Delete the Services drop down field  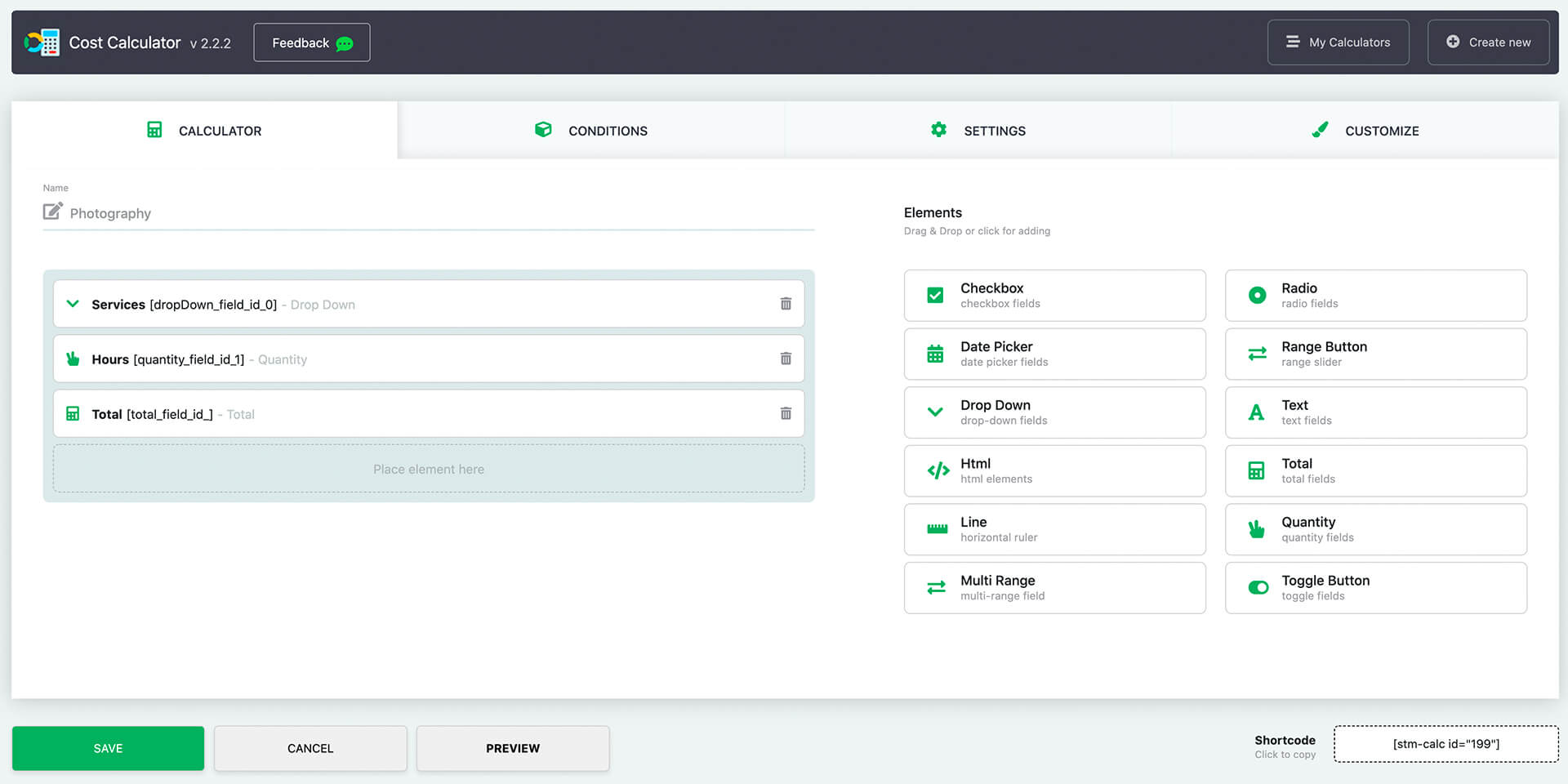786,303
